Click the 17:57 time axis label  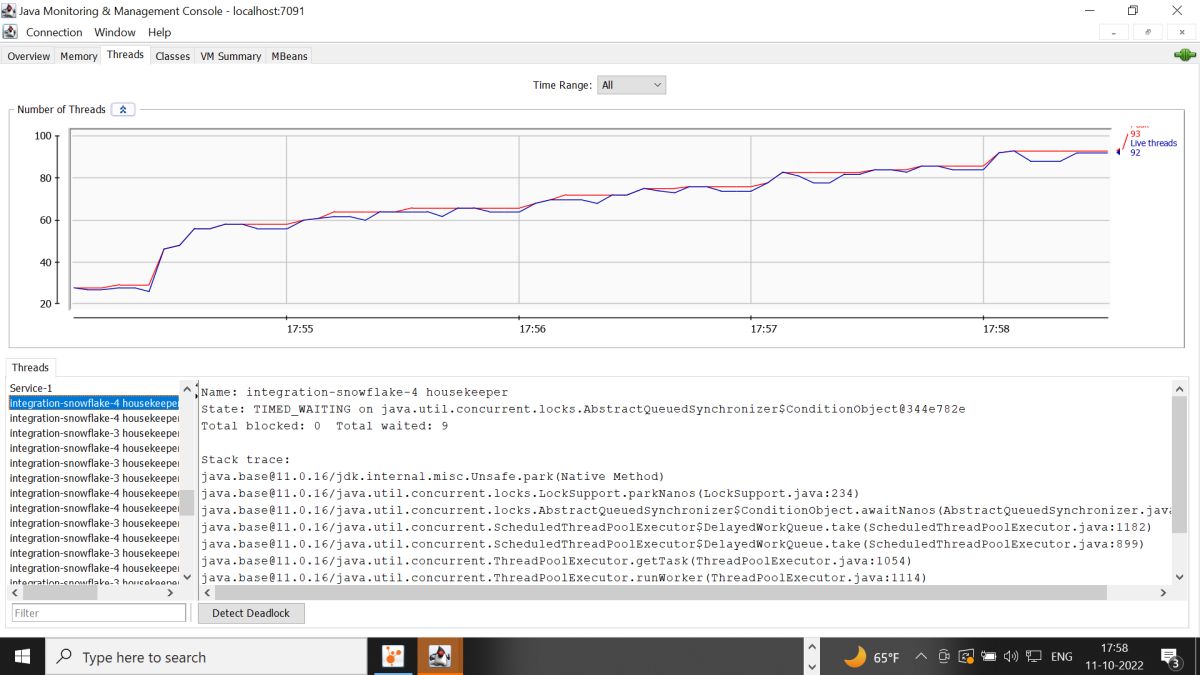(763, 328)
